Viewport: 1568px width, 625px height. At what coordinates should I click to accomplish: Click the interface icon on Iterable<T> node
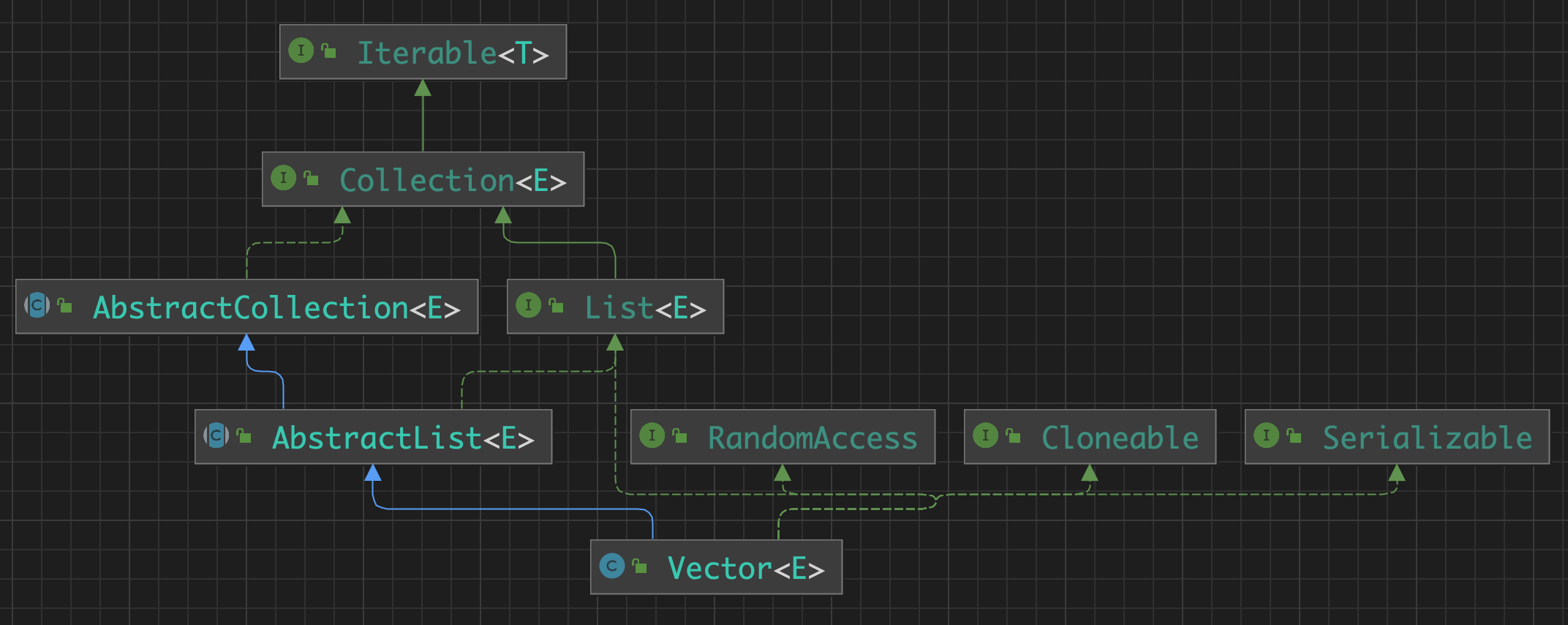coord(301,50)
